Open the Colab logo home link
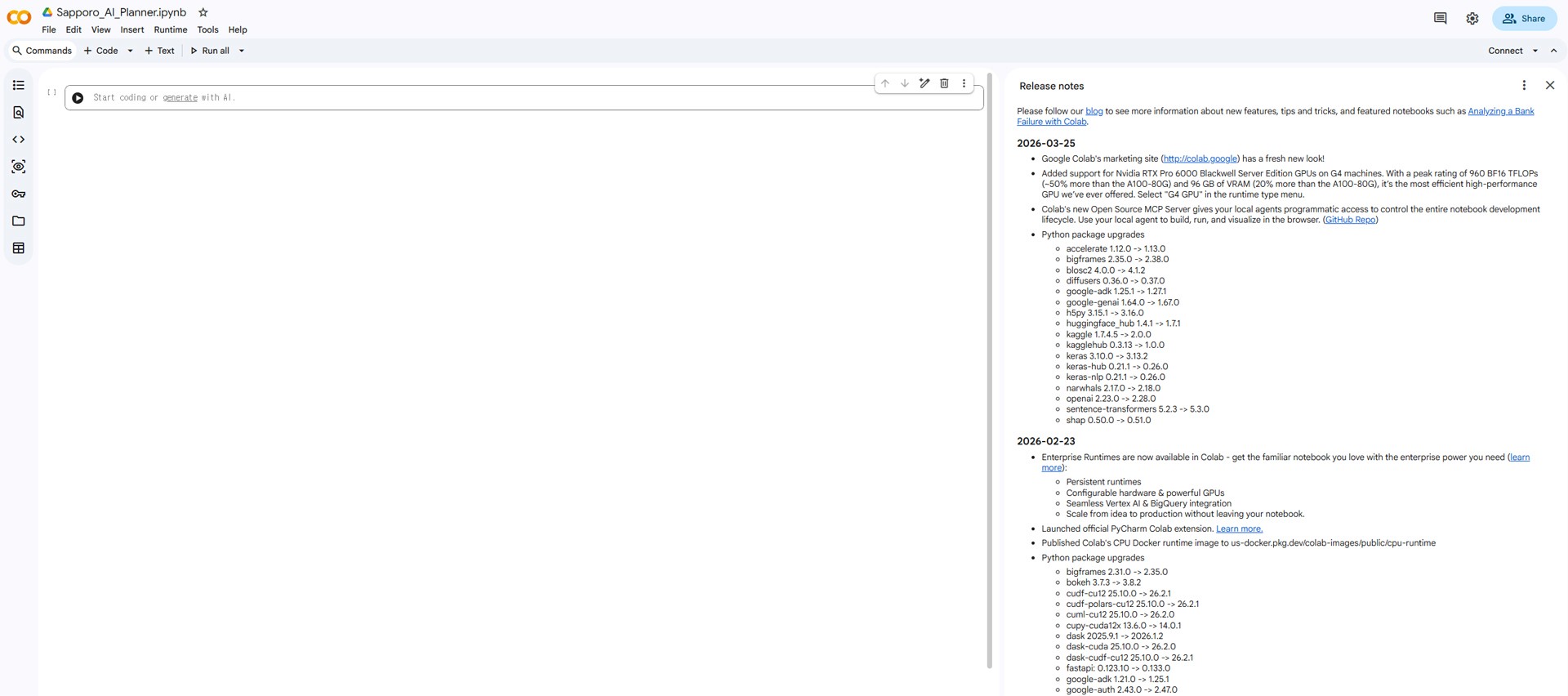This screenshot has height=696, width=1568. [x=19, y=16]
